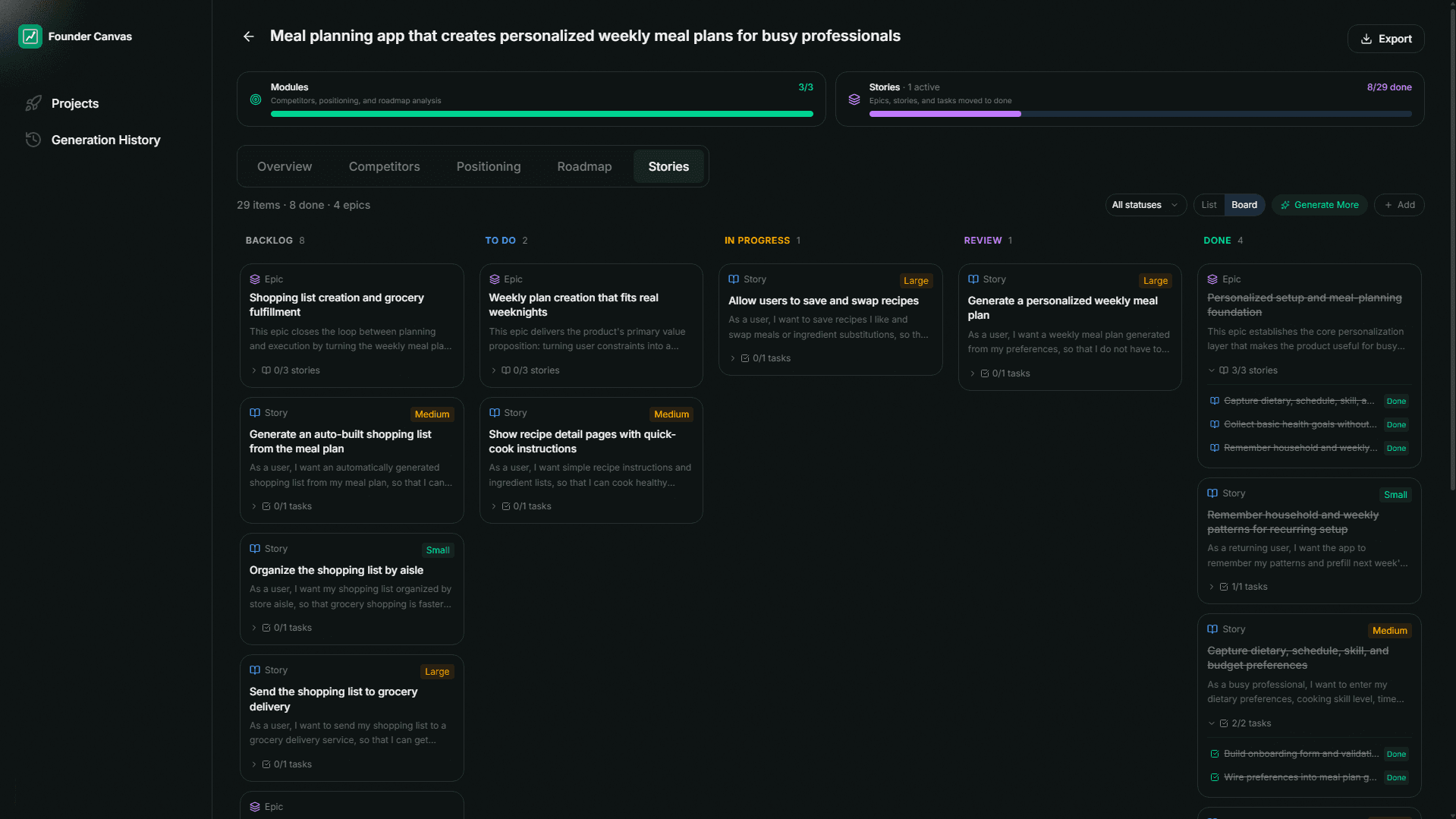Toggle the checkbox on Build onboarding form task

(1213, 754)
